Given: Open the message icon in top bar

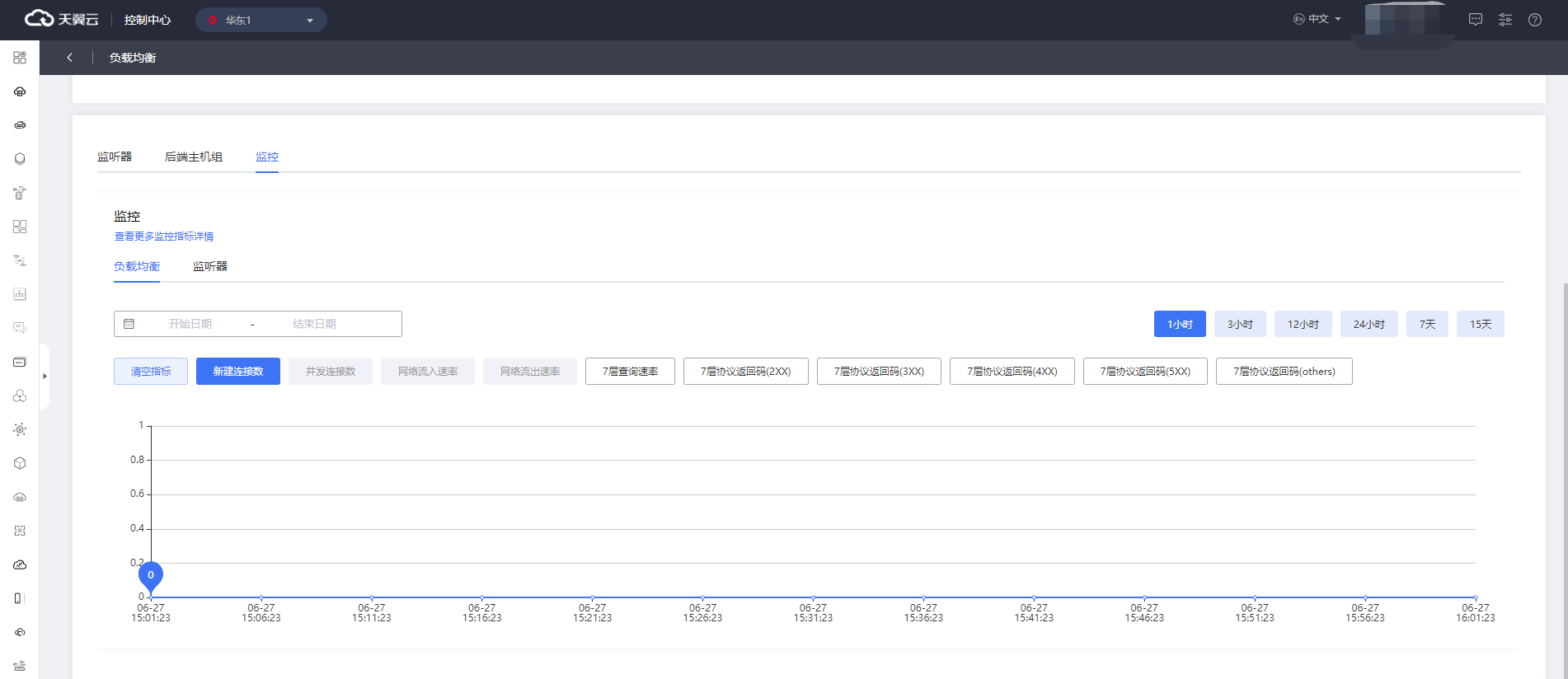Looking at the screenshot, I should pos(1476,20).
